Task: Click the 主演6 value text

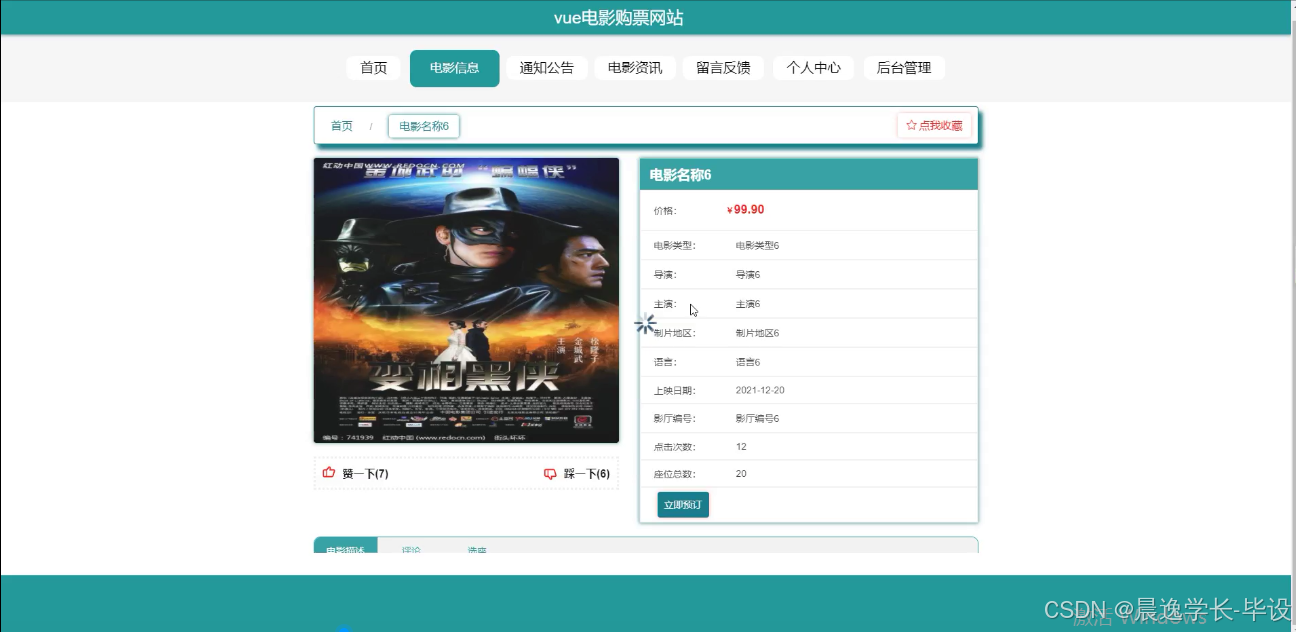Action: coord(748,304)
